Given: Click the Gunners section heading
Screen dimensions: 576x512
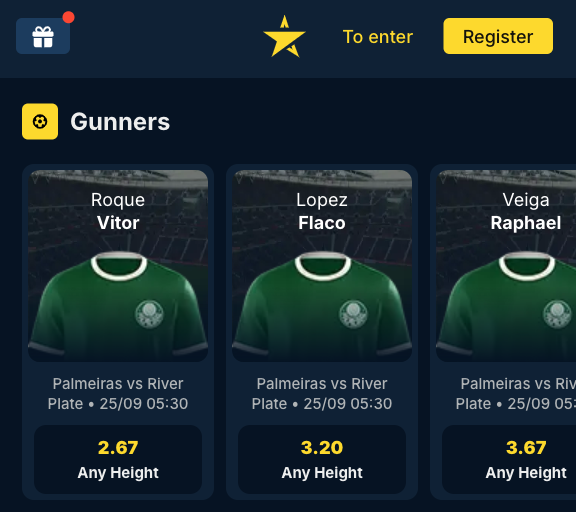Looking at the screenshot, I should coord(120,122).
